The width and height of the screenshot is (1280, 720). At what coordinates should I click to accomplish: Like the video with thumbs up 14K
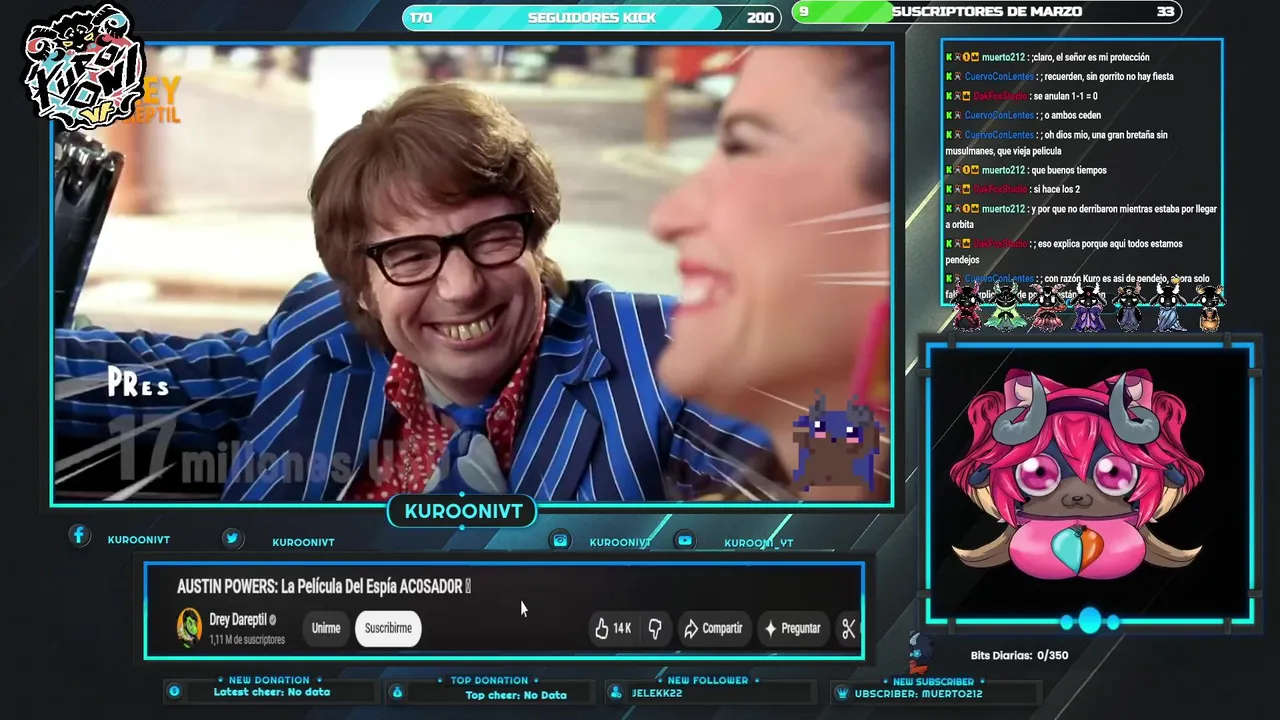click(x=613, y=628)
